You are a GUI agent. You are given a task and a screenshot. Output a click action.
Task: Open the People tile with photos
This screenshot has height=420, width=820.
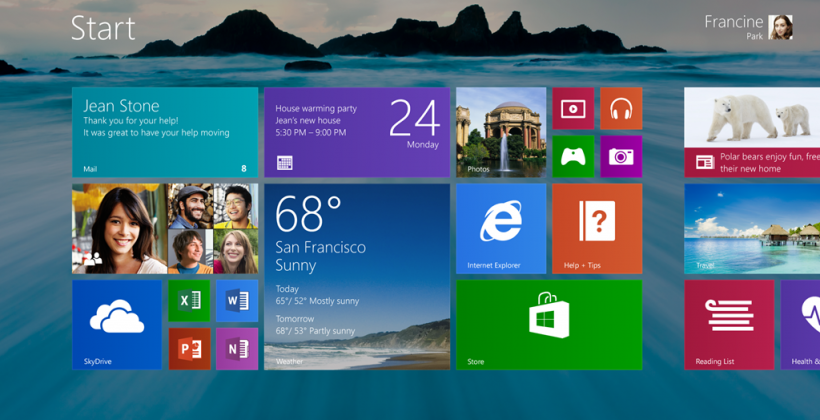165,229
